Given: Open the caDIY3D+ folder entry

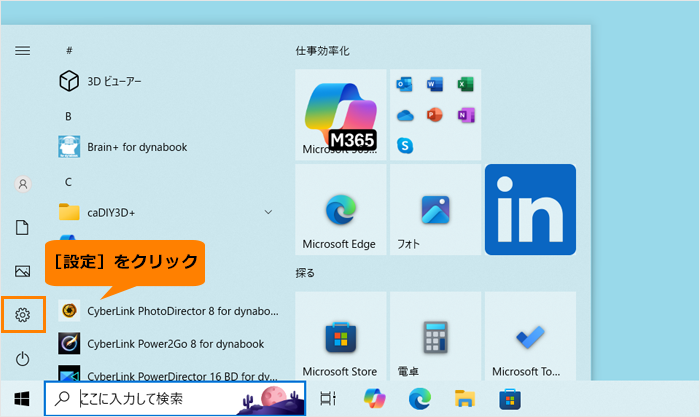Looking at the screenshot, I should coord(167,213).
